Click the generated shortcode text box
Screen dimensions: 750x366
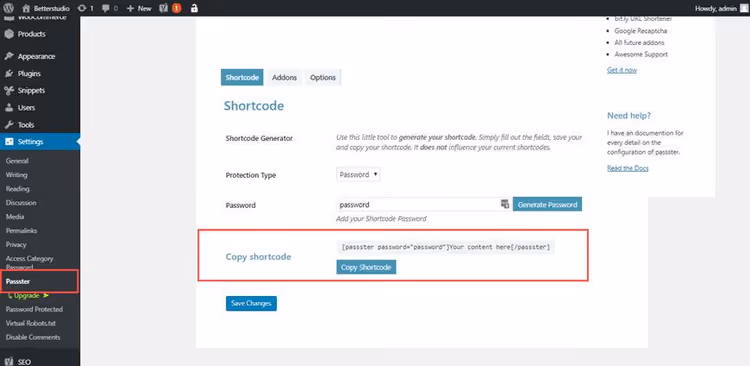pyautogui.click(x=446, y=247)
